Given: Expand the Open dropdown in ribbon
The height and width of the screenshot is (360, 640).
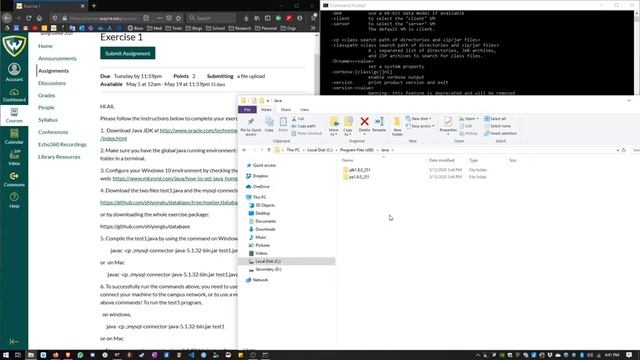Looking at the screenshot, I should coord(469,118).
